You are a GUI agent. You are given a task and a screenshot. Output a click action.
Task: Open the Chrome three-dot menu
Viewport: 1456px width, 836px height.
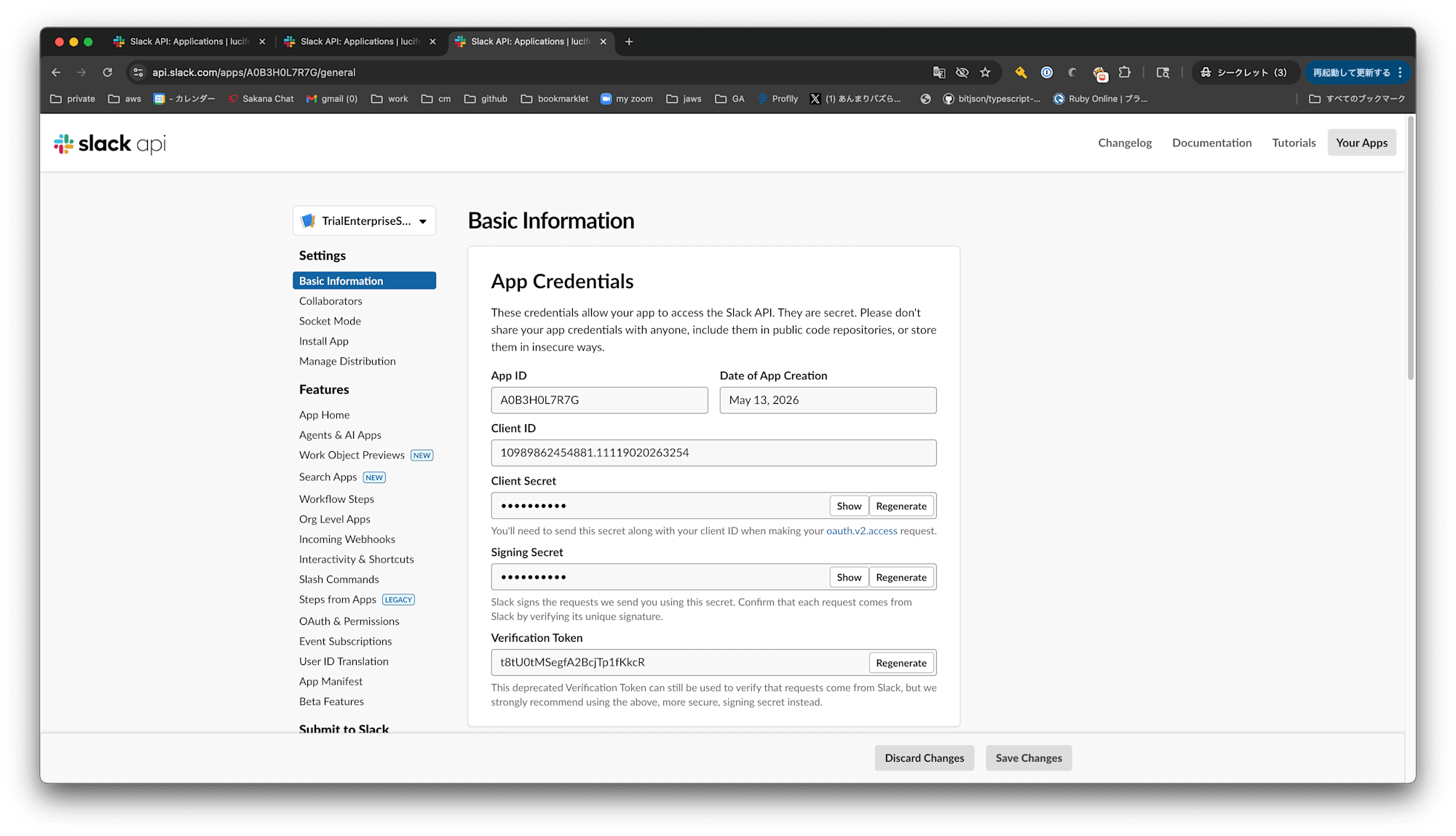click(1400, 72)
